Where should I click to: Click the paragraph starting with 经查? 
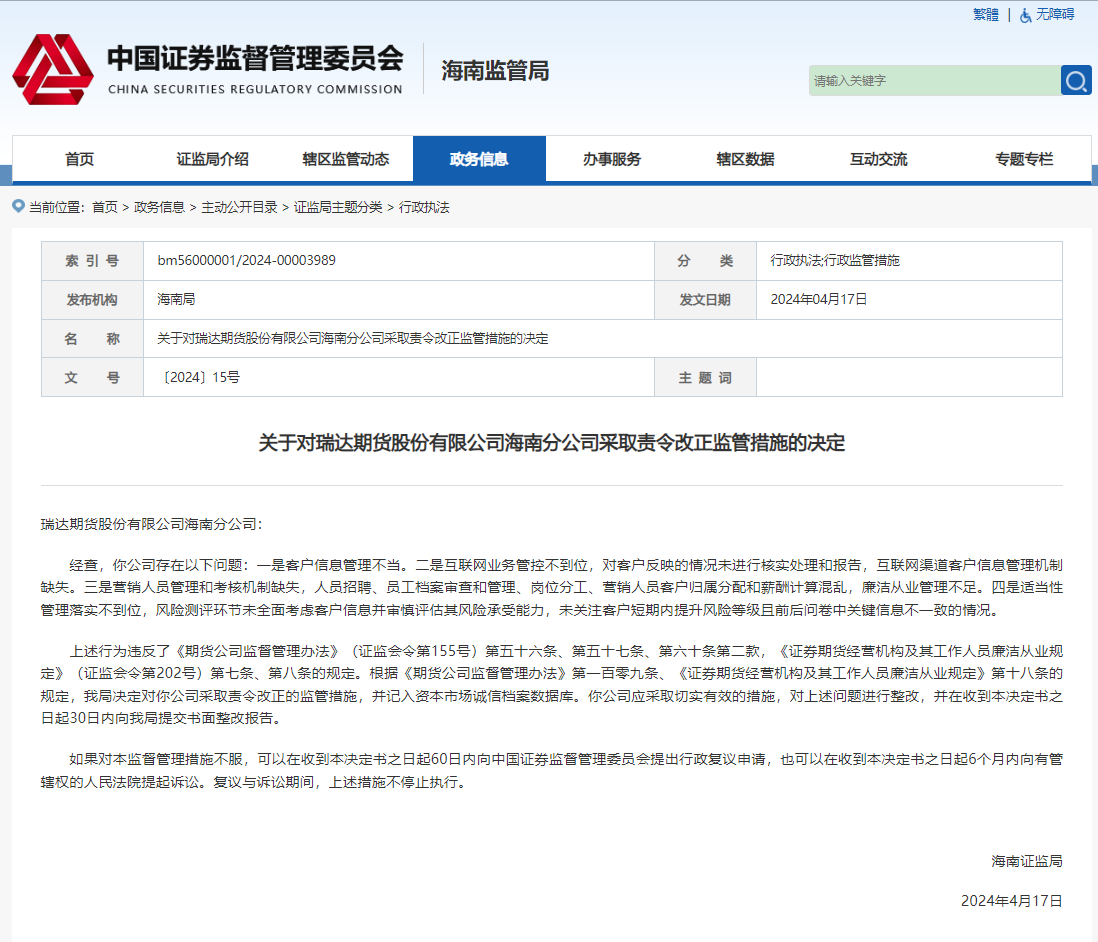tap(552, 588)
